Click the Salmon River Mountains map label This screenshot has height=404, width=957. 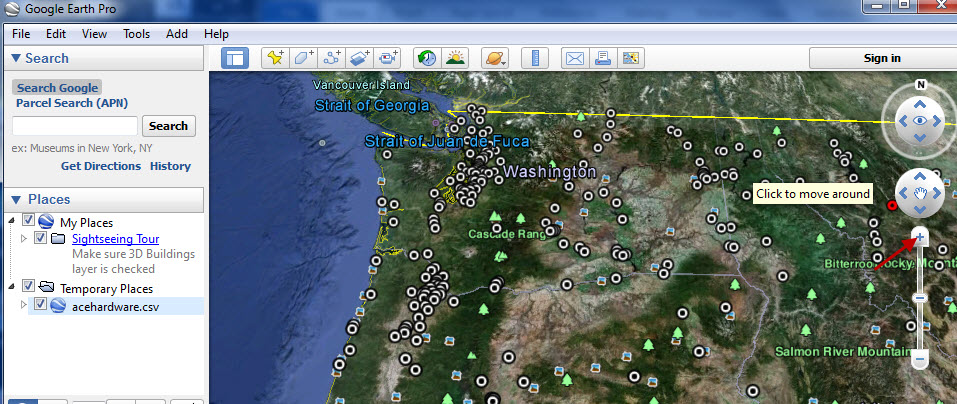point(845,352)
